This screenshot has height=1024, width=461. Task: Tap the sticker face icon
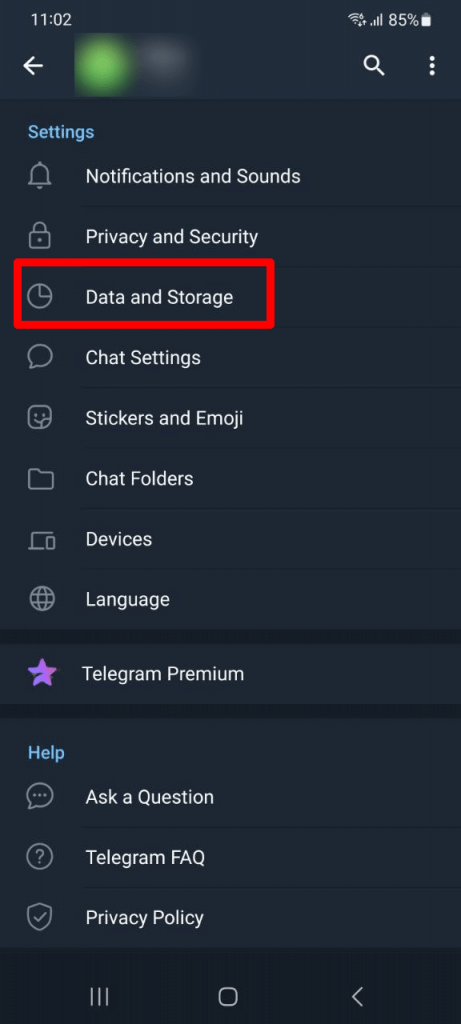[40, 417]
